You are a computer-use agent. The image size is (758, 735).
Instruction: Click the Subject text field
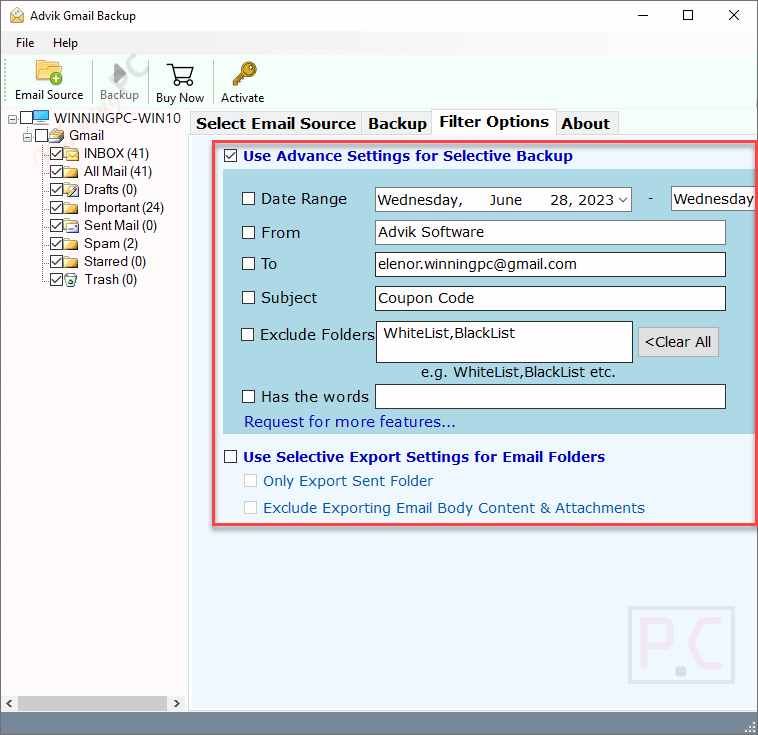(x=550, y=298)
